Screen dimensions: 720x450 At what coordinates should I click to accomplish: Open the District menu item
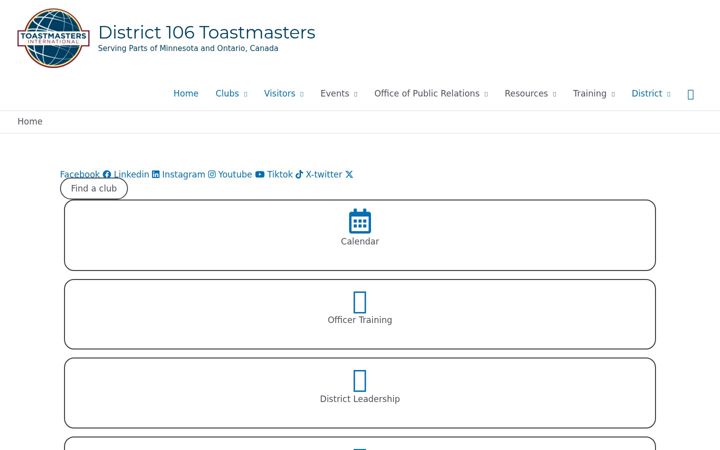647,93
